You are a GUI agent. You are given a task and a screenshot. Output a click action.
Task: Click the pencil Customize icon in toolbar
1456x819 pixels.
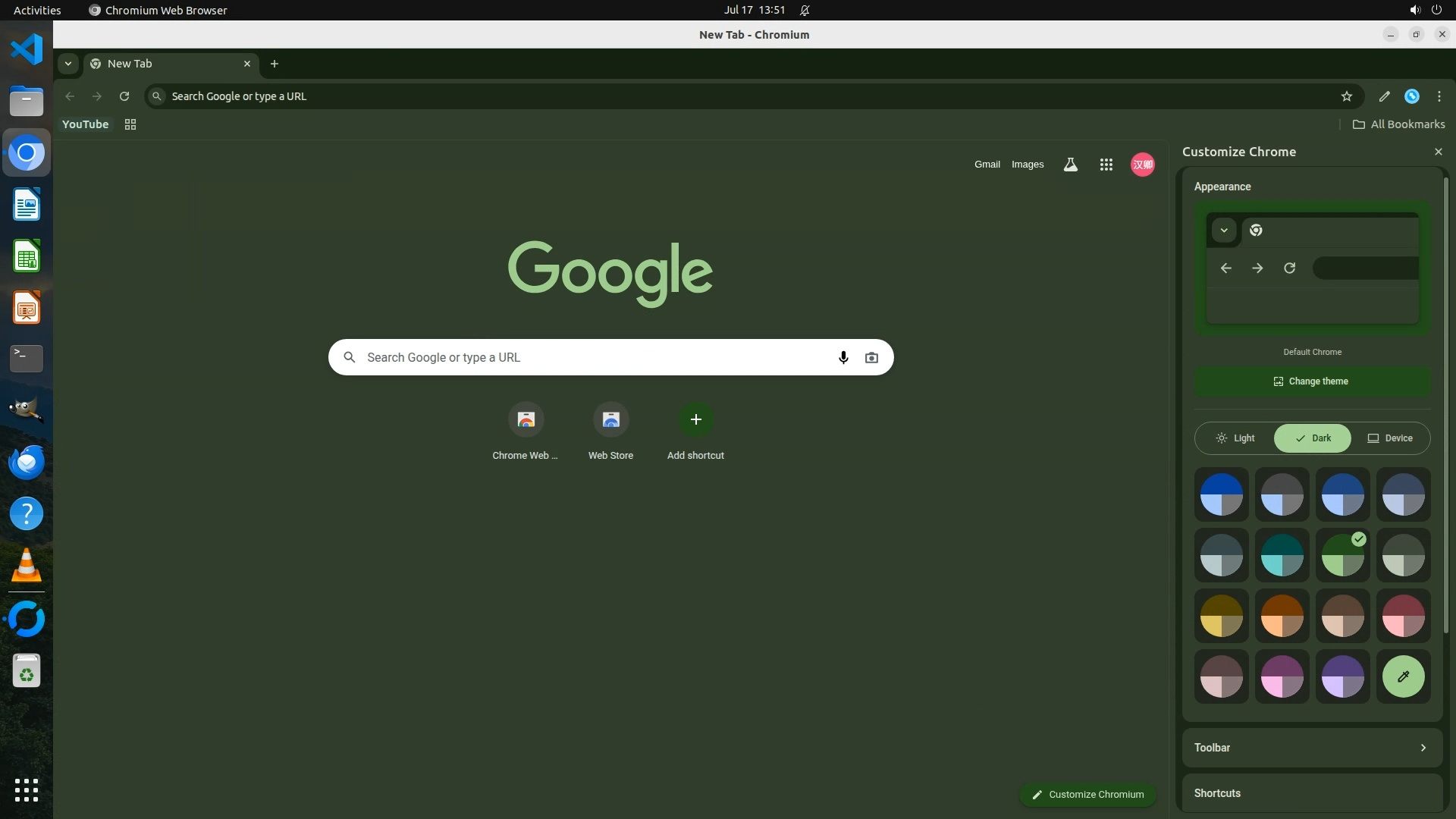point(1384,96)
